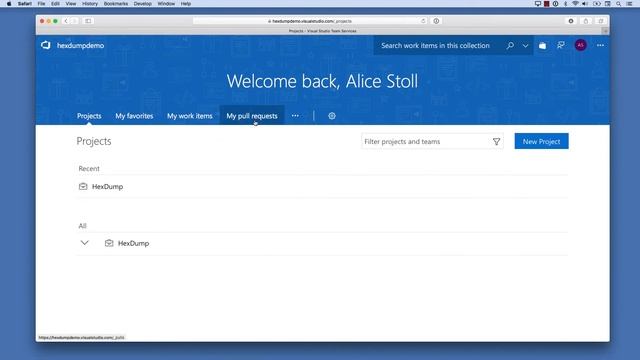The image size is (640, 360).
Task: Click the Projects - Visual Studio Team Services tab title
Action: coord(322,31)
